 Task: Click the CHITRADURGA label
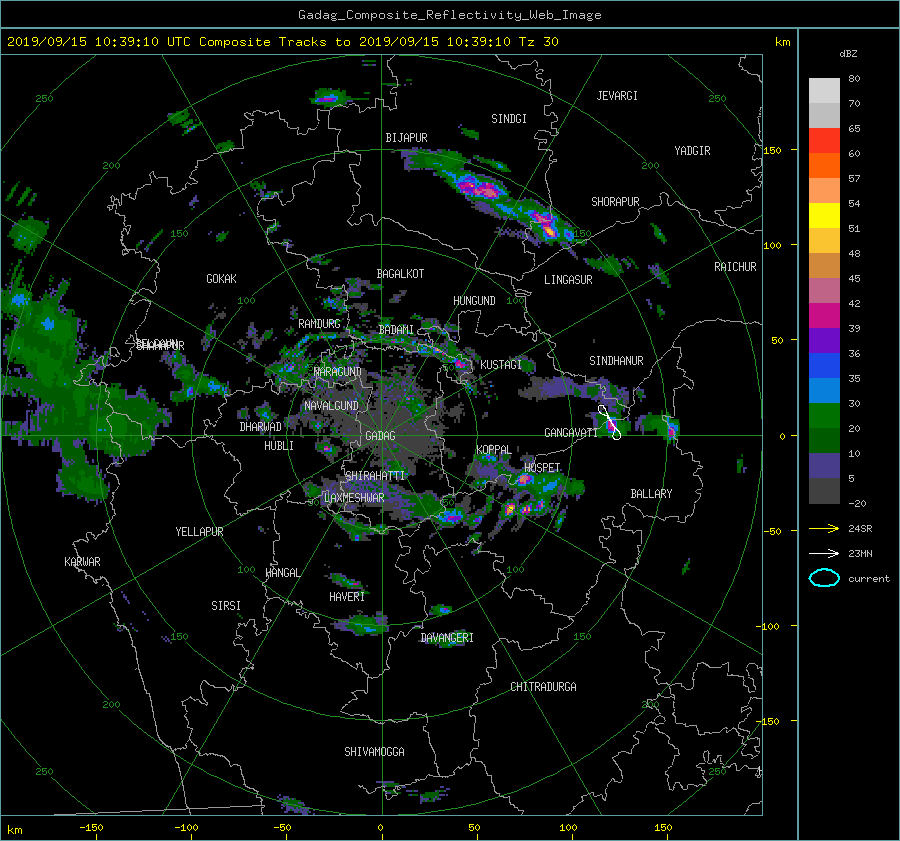543,687
